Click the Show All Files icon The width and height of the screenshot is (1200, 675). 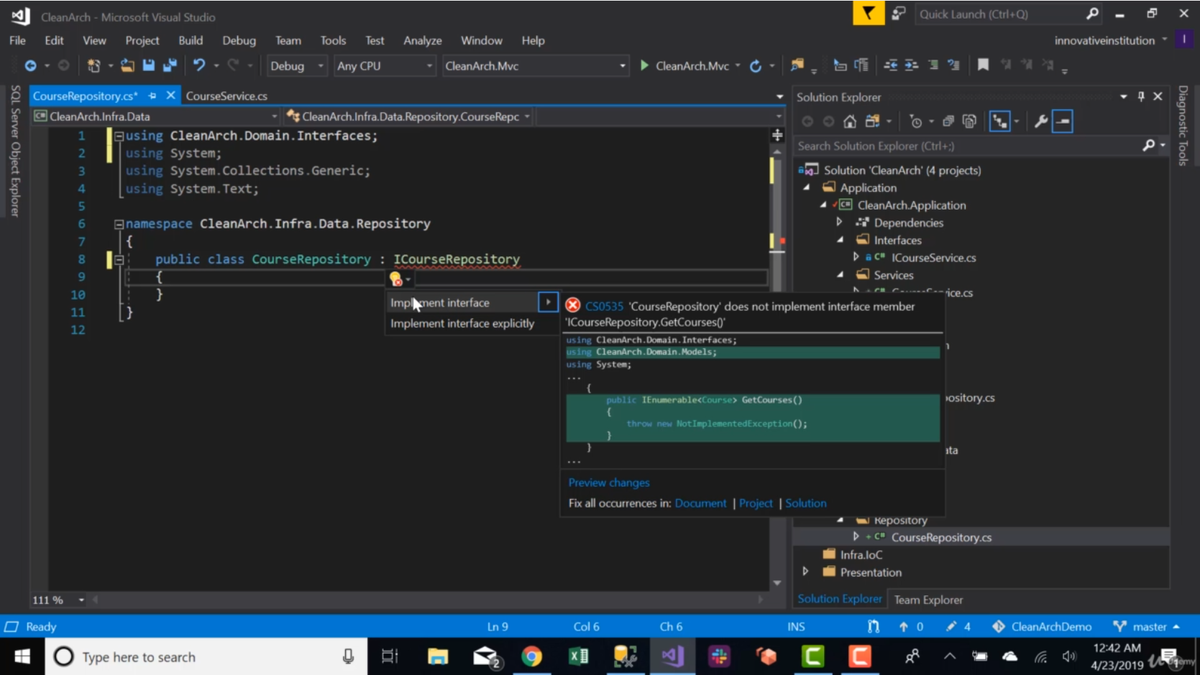(969, 122)
